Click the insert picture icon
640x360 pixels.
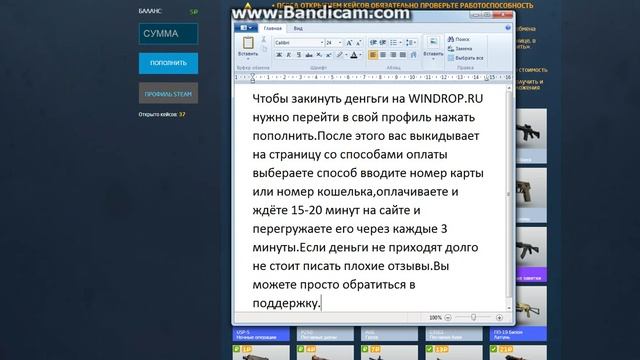[x=433, y=42]
